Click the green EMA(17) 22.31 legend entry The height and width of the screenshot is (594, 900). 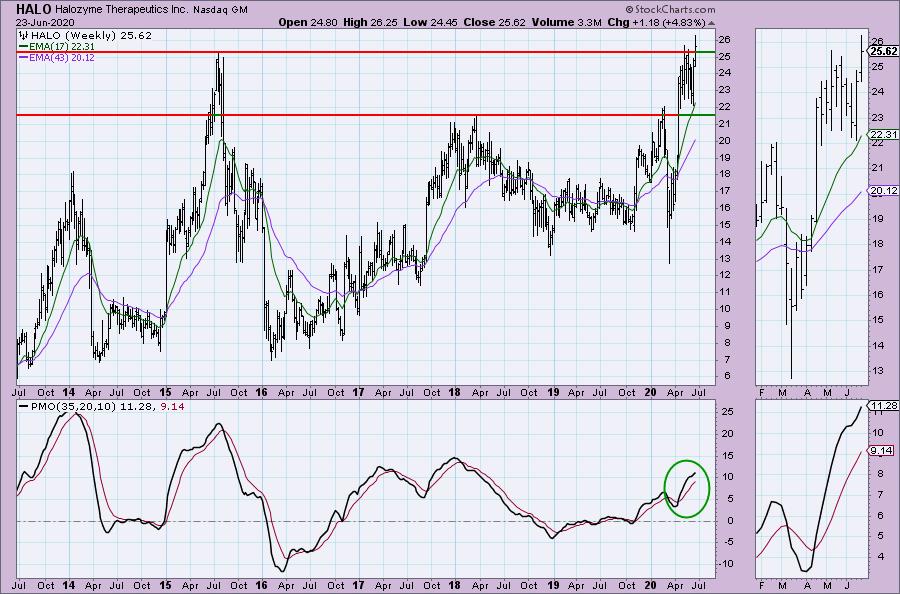[x=57, y=46]
